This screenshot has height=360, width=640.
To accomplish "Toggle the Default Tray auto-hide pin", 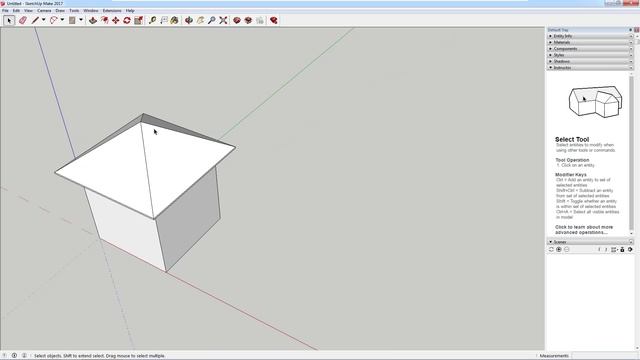I will click(x=631, y=30).
